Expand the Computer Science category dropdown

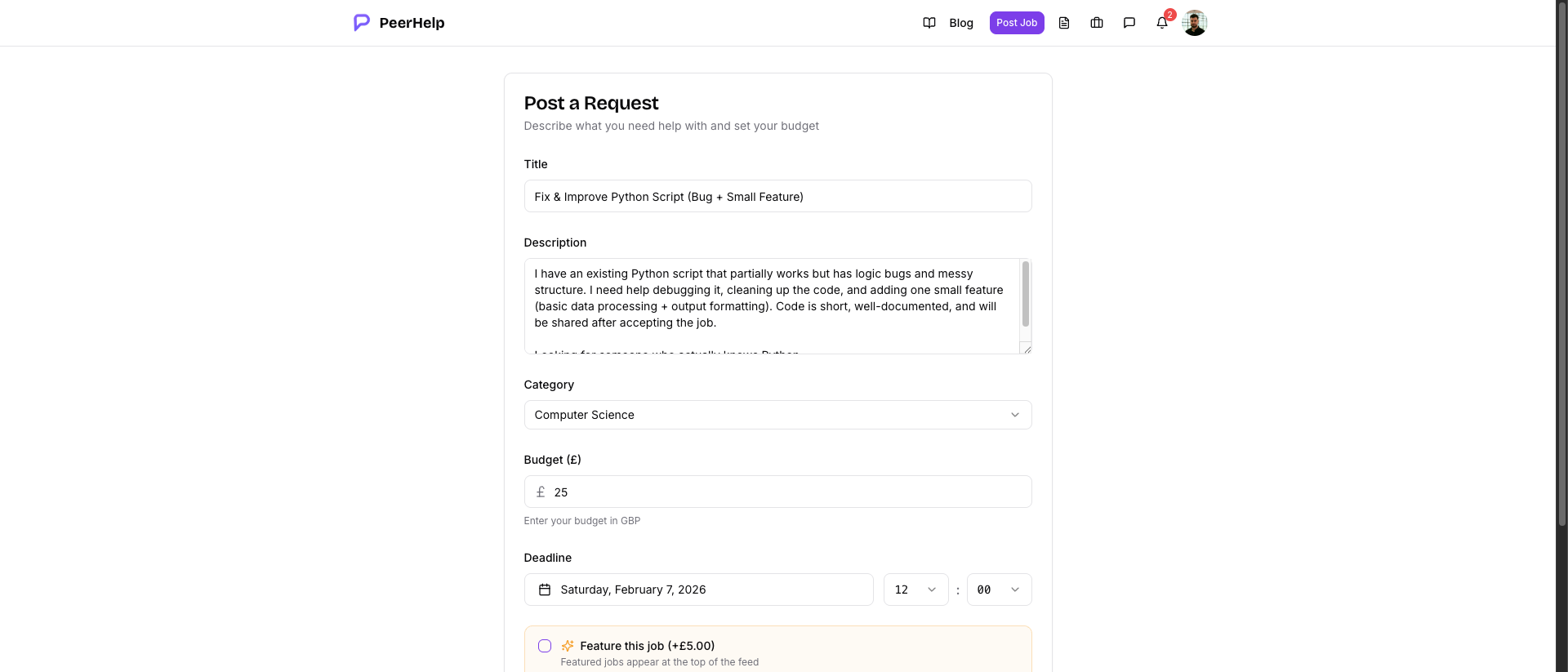(x=777, y=415)
